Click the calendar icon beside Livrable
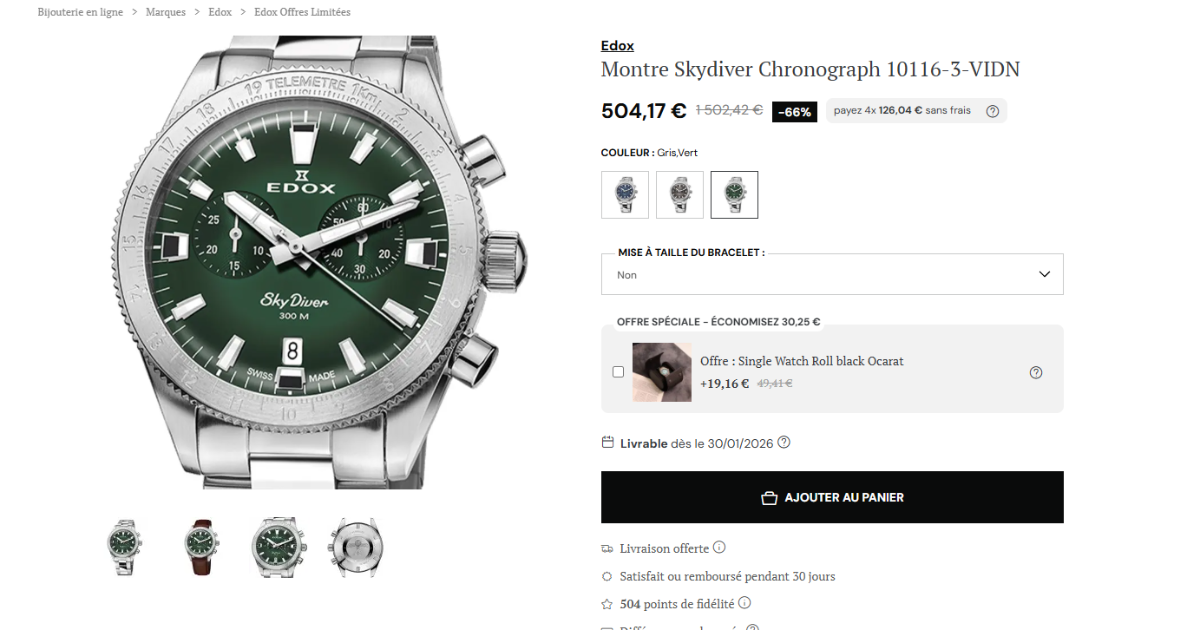The width and height of the screenshot is (1200, 630). point(607,442)
